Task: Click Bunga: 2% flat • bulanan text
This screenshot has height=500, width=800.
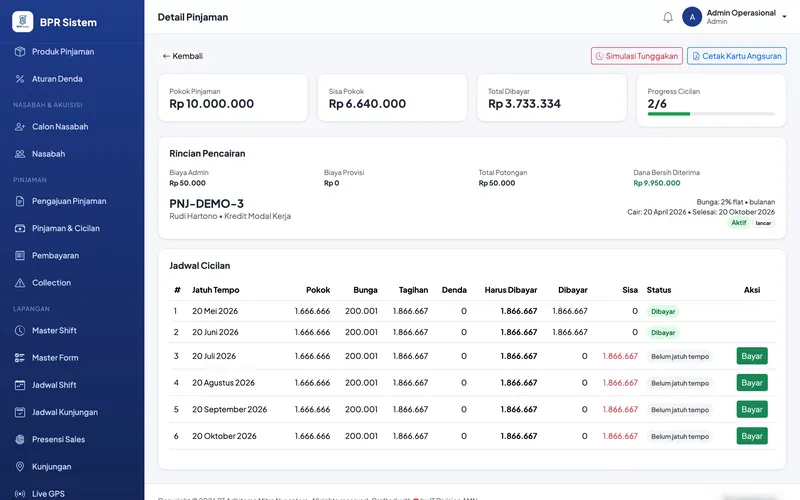Action: pos(736,202)
